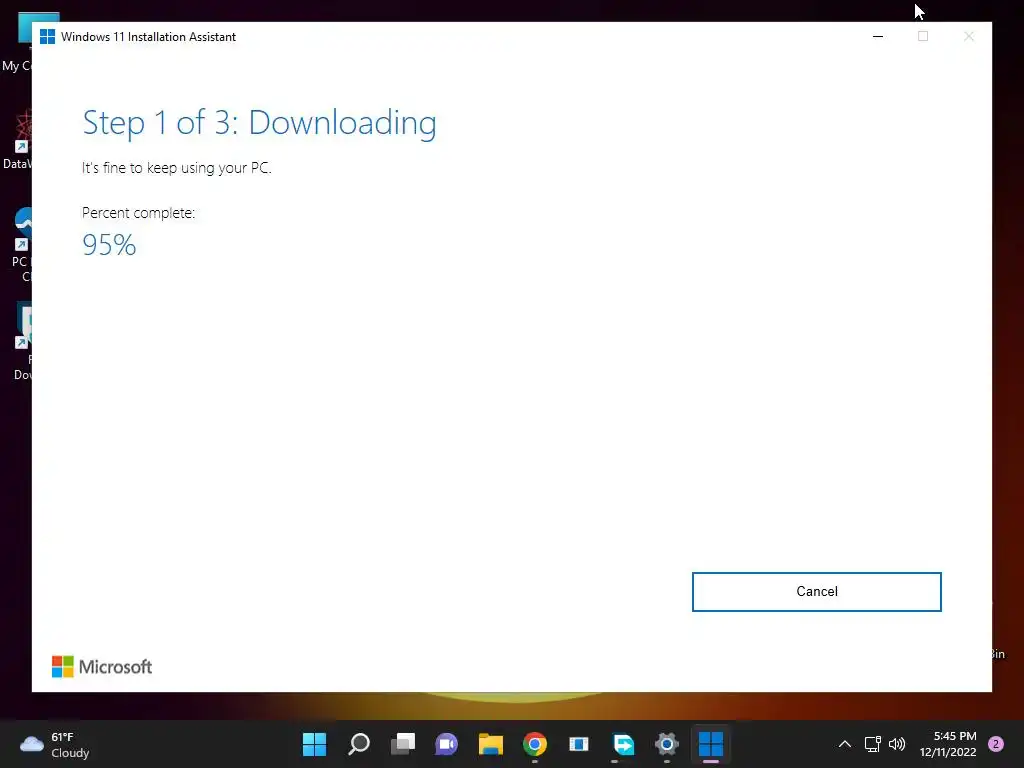The image size is (1024, 768).
Task: Launch Teams Chat from taskbar
Action: [x=447, y=744]
